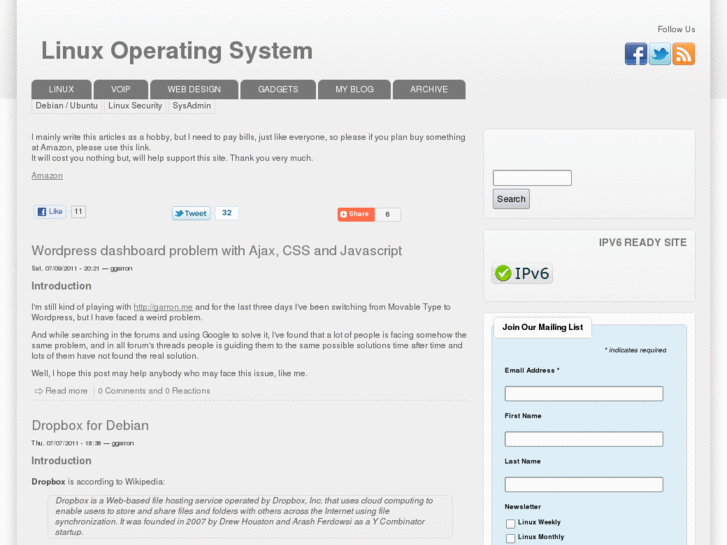Open the Wordpress dashboard problem article title
The width and height of the screenshot is (727, 545).
[x=217, y=250]
